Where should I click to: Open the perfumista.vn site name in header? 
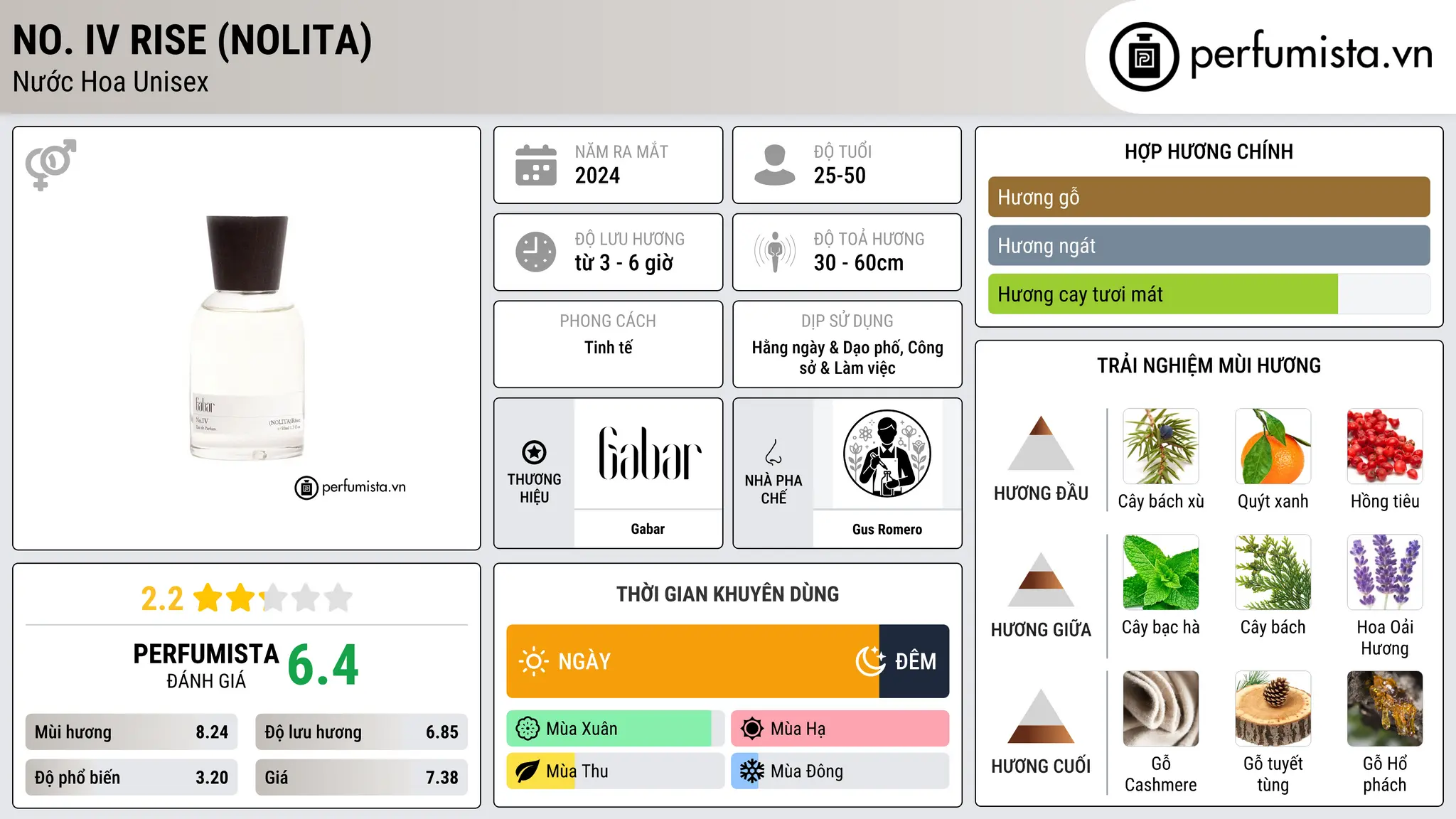pyautogui.click(x=1312, y=54)
